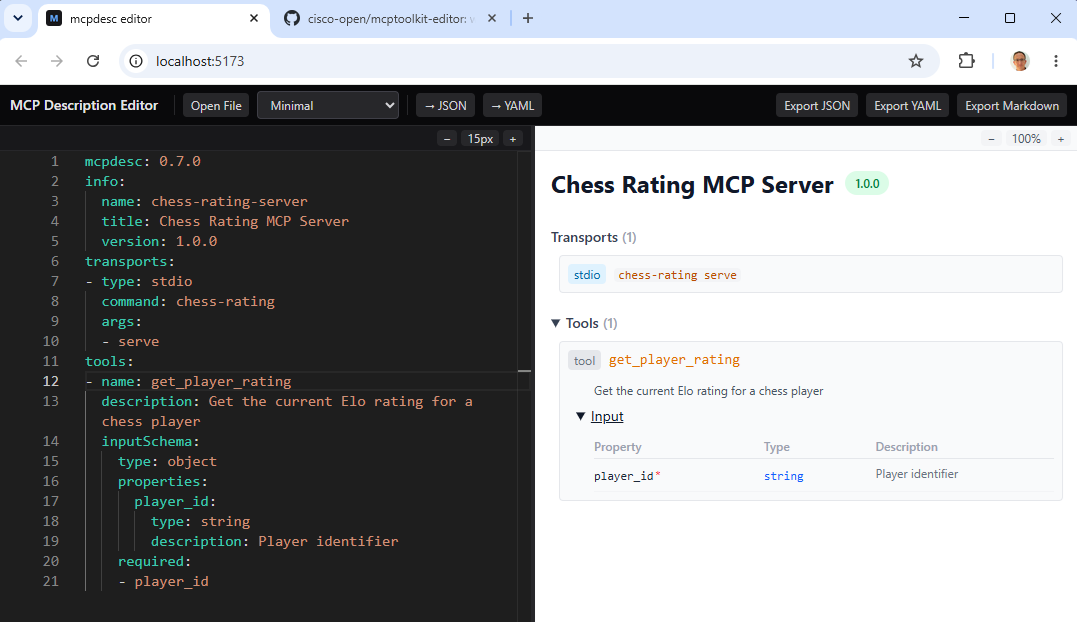The height and width of the screenshot is (622, 1077).
Task: Click line number 12 in gutter
Action: [x=50, y=381]
